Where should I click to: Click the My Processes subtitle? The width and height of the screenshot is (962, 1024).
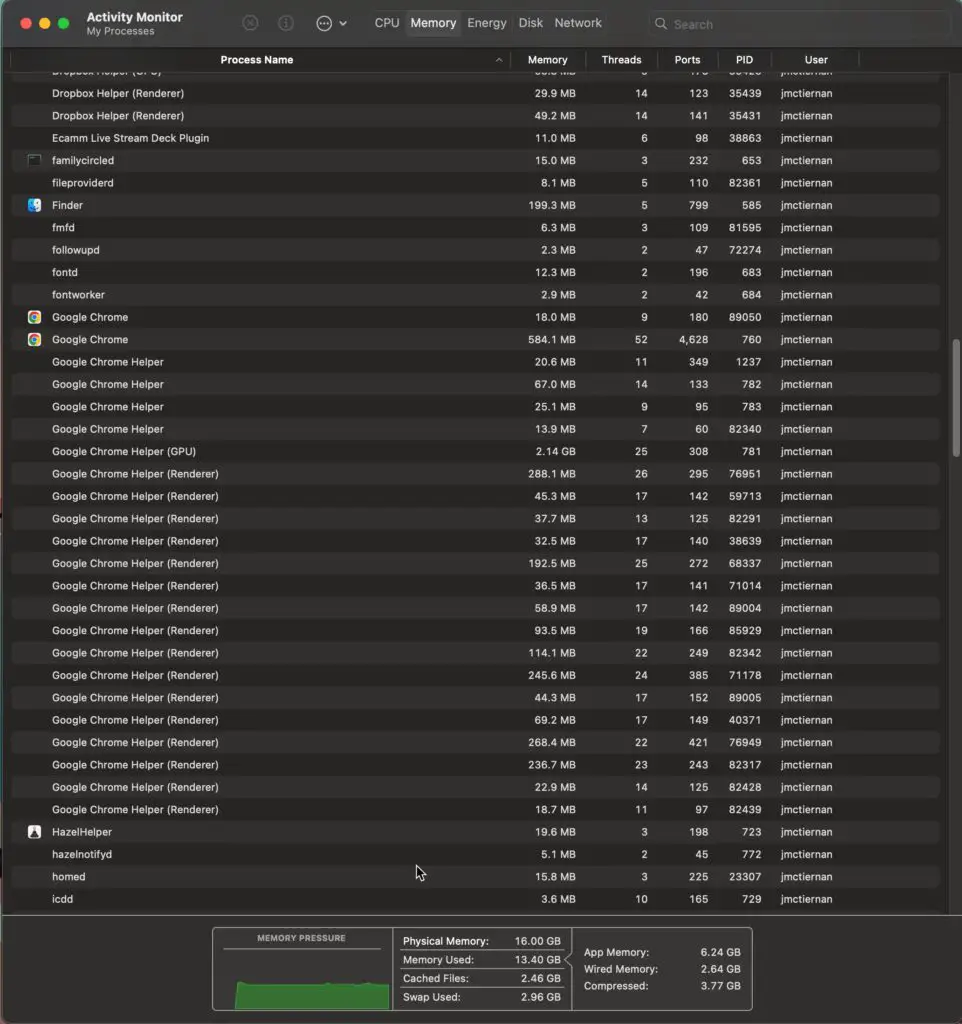121,31
